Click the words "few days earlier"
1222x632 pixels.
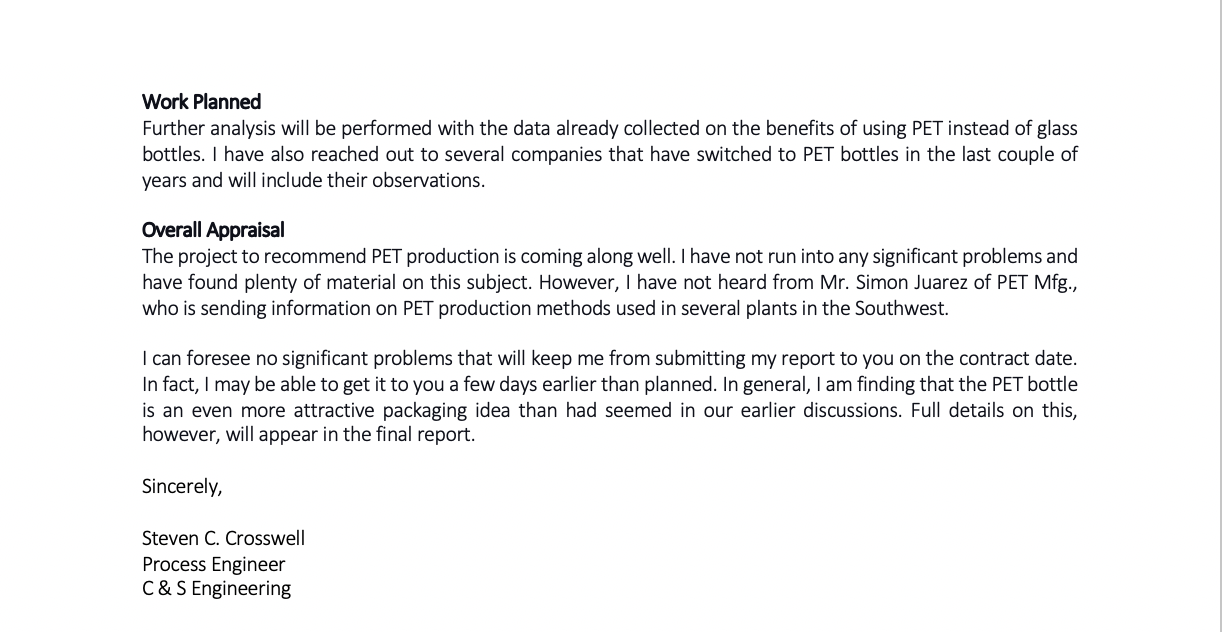[528, 384]
